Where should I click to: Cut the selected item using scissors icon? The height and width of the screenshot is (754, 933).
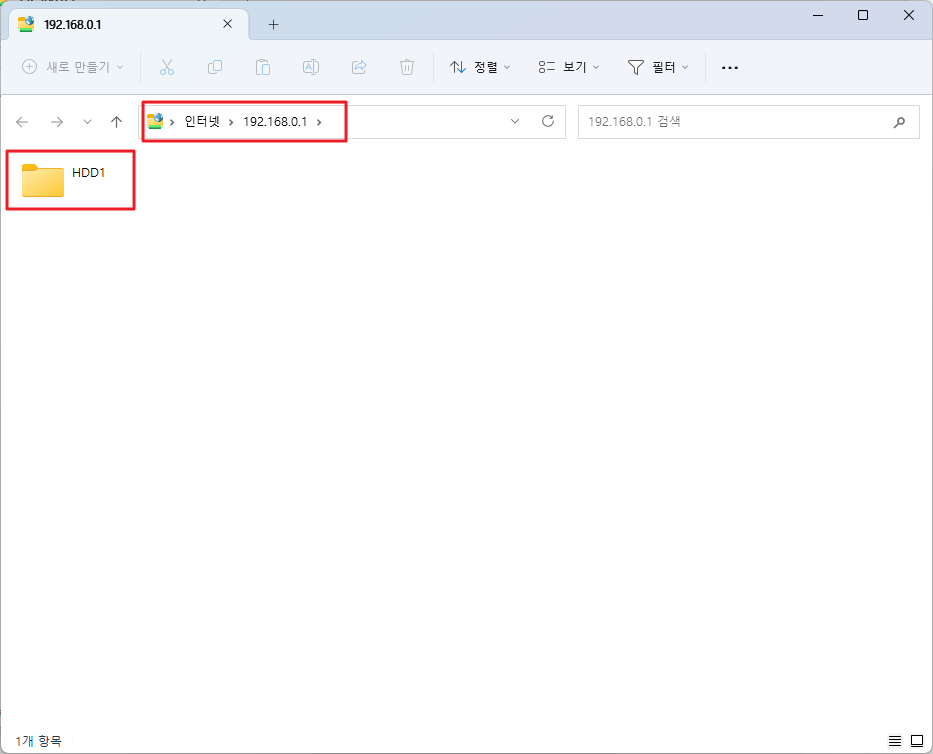pyautogui.click(x=167, y=67)
